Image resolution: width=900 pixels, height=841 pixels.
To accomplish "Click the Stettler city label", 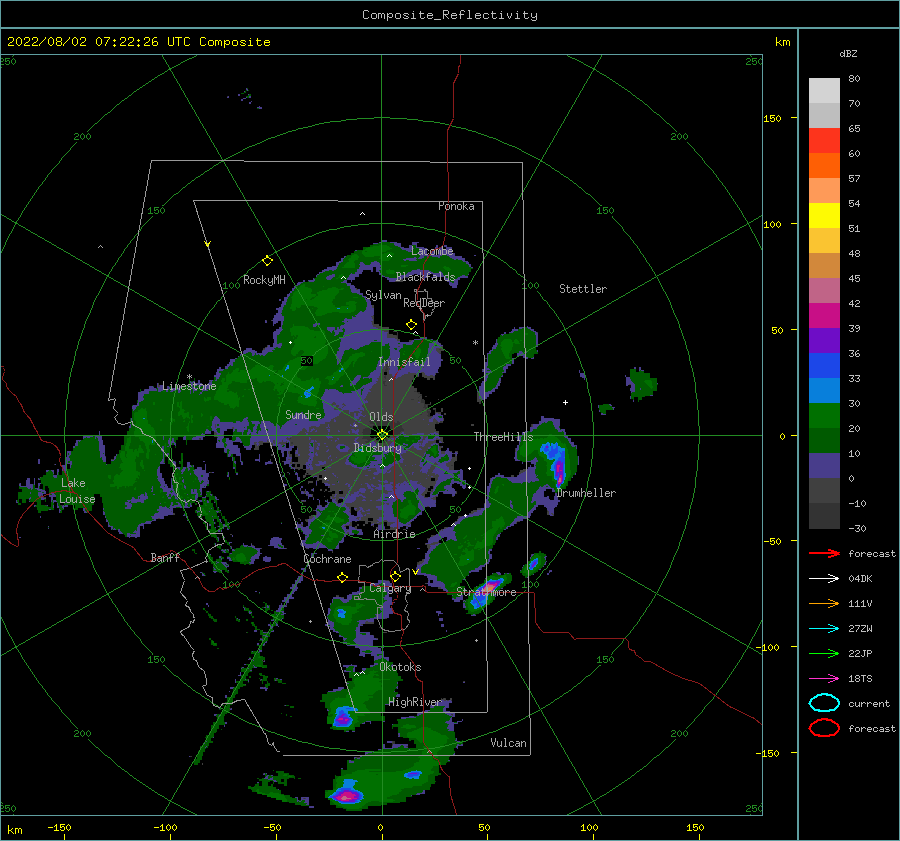I will tap(583, 289).
